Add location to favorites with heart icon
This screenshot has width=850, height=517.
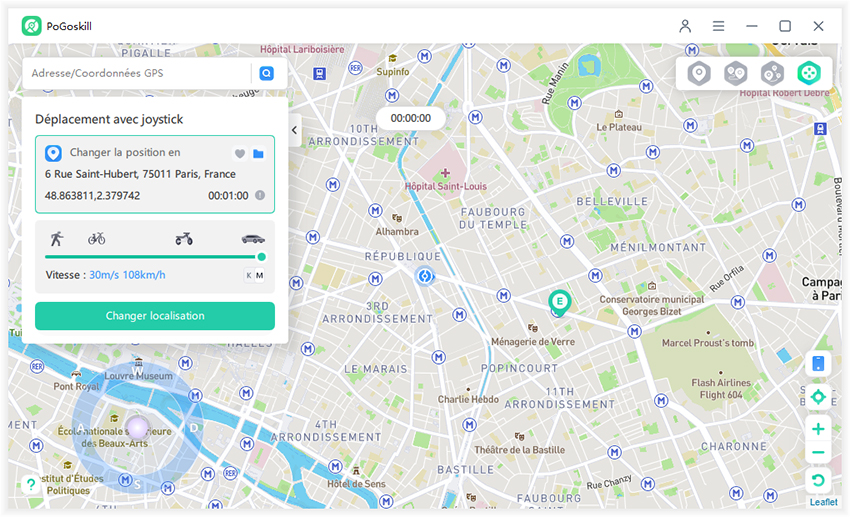click(x=240, y=154)
